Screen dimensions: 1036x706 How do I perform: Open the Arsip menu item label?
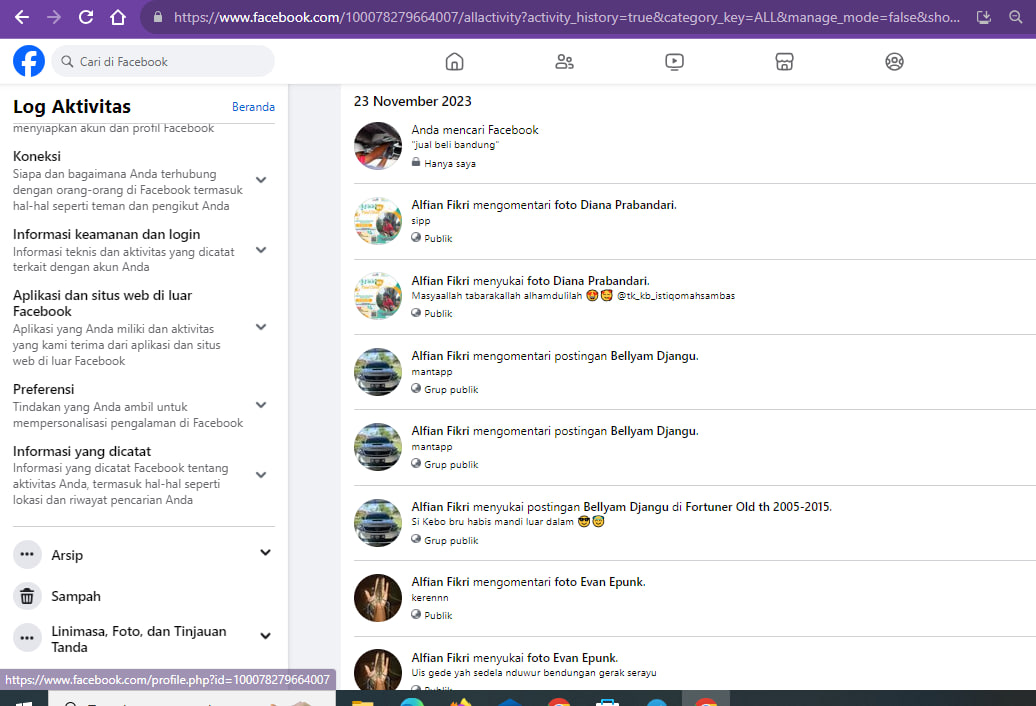(x=67, y=555)
